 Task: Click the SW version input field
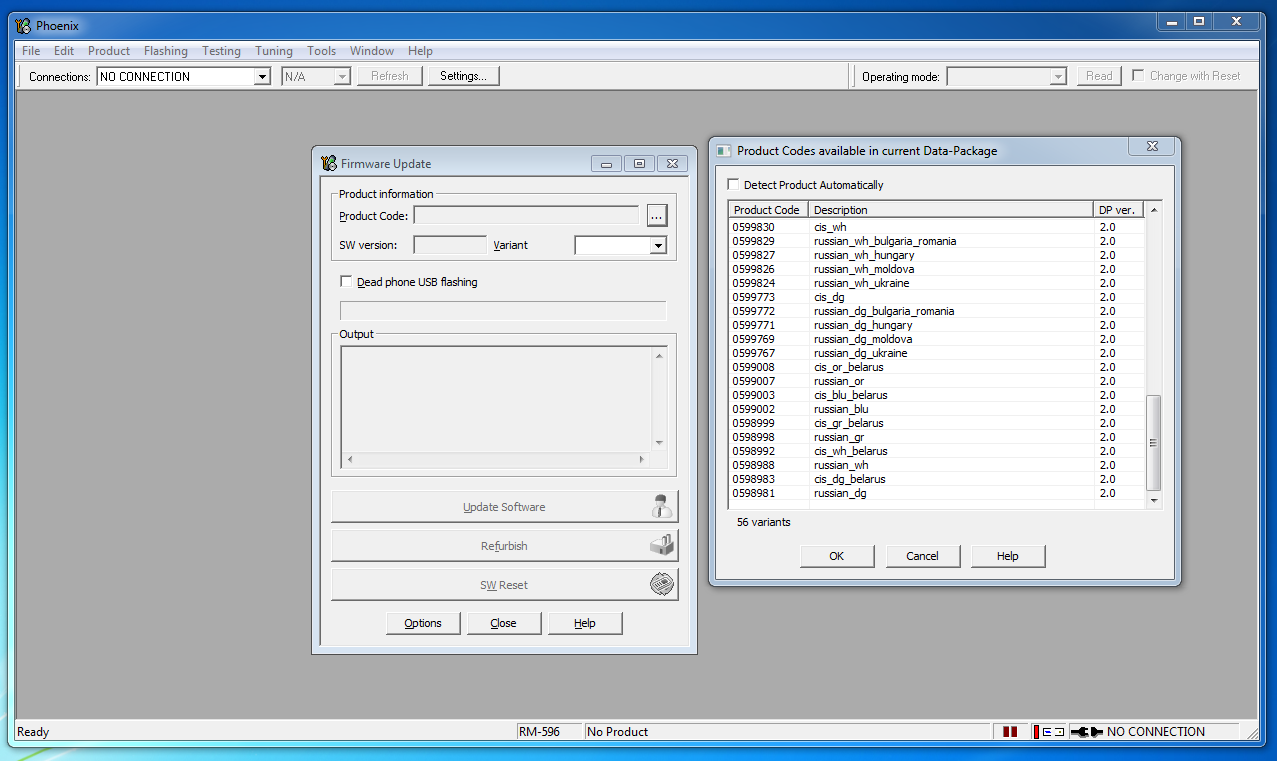(x=450, y=245)
